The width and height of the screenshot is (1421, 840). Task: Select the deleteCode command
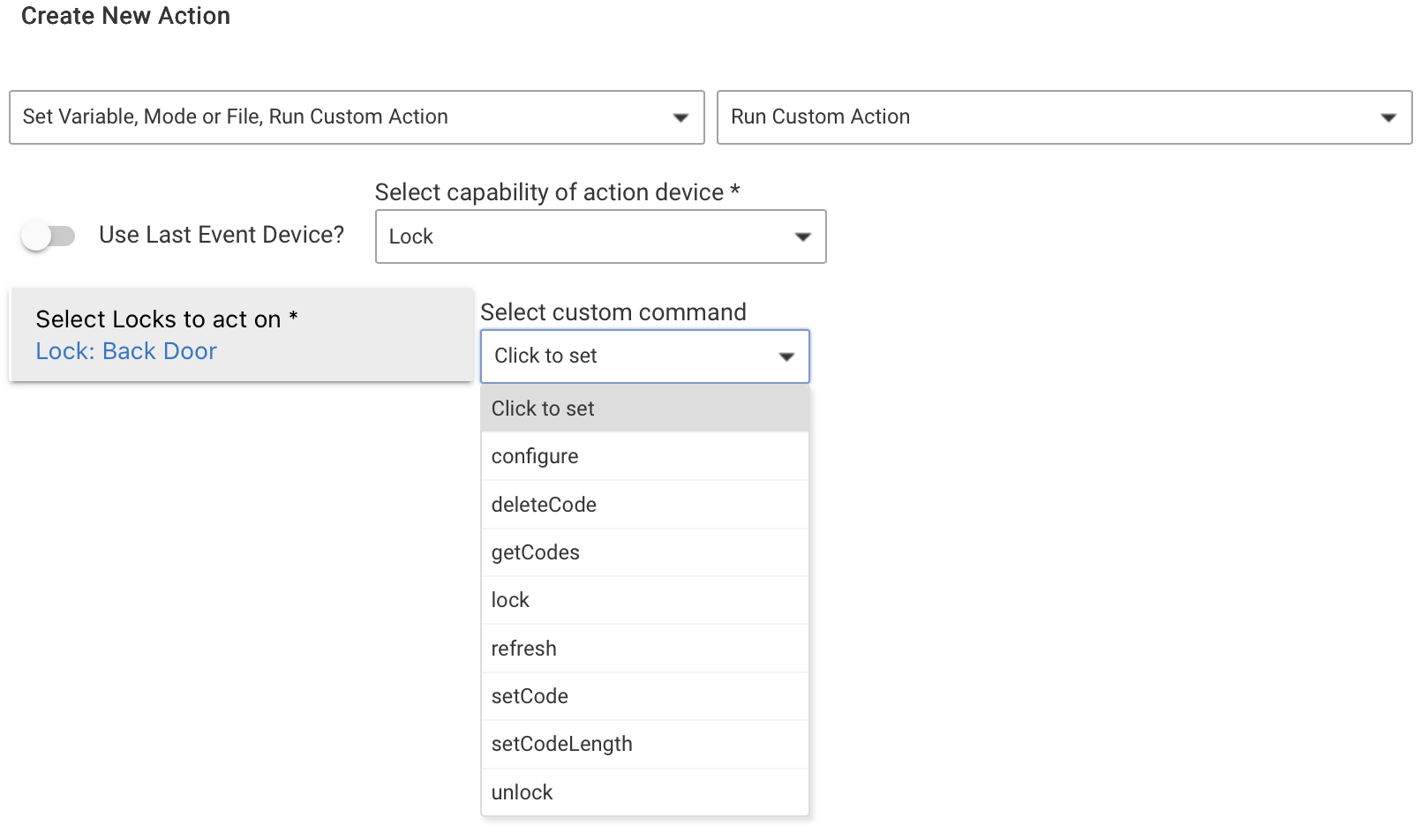pyautogui.click(x=544, y=504)
